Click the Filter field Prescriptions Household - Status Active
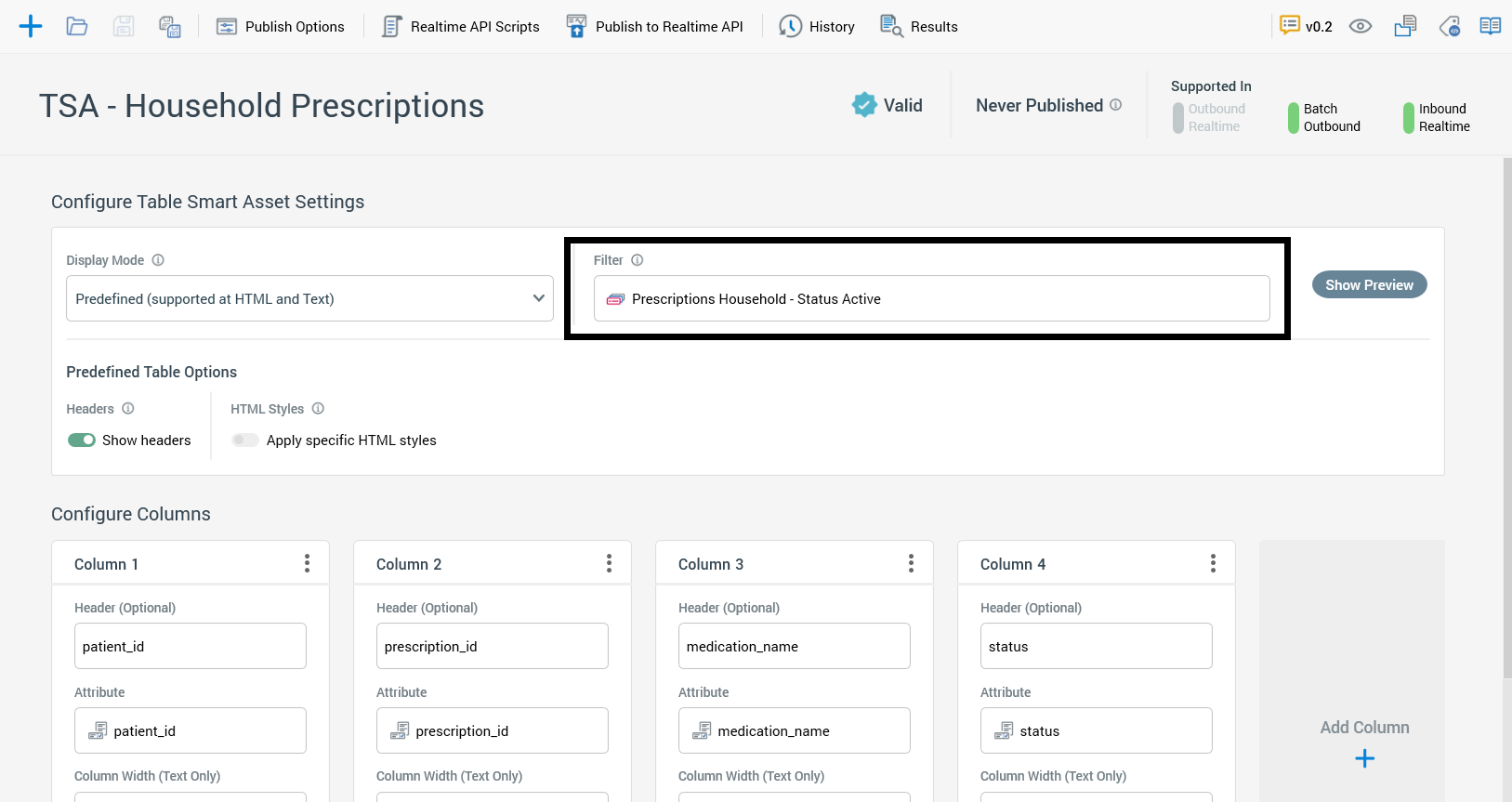Screen dimensions: 1512x802 (x=931, y=298)
